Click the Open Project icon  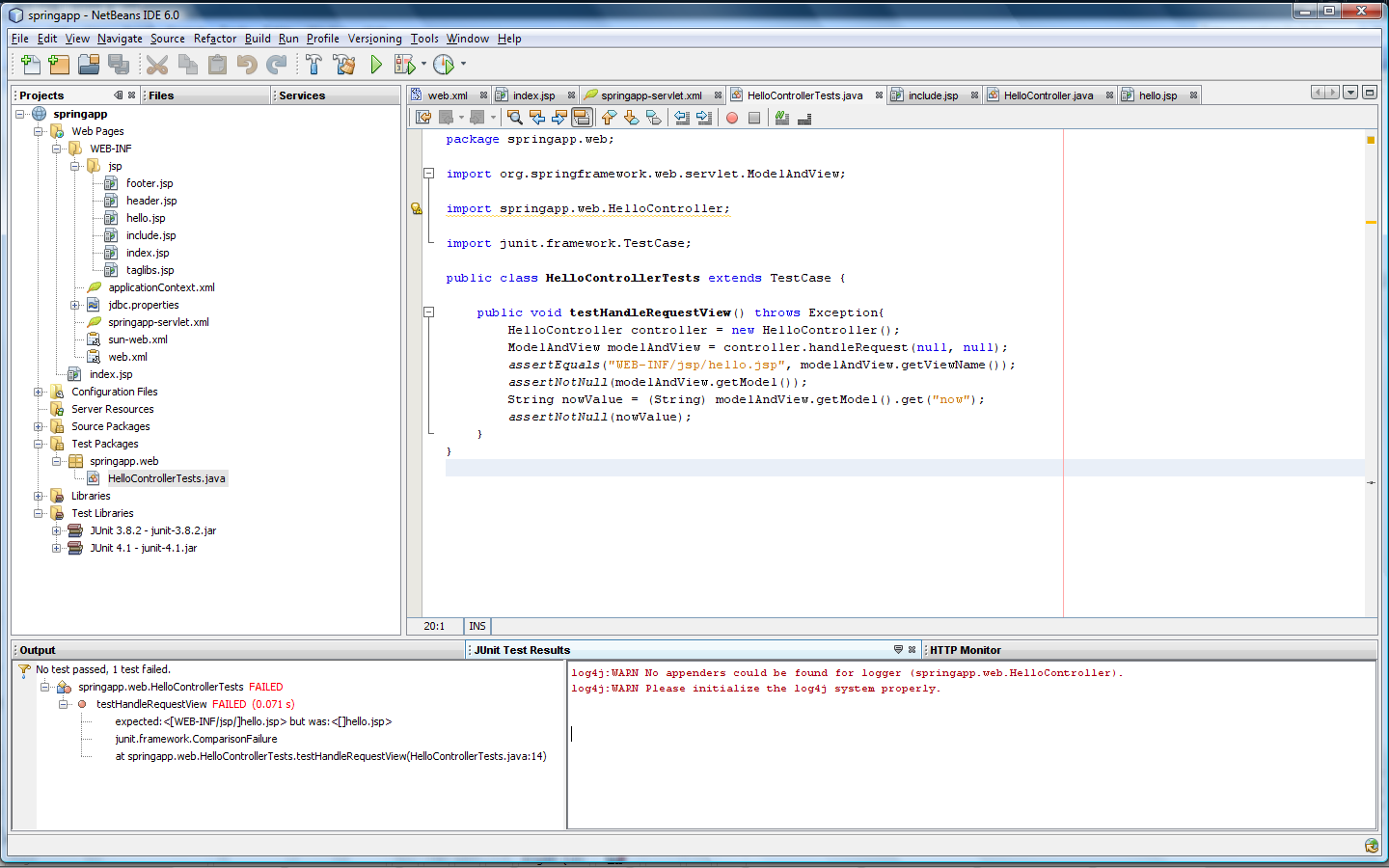[89, 65]
